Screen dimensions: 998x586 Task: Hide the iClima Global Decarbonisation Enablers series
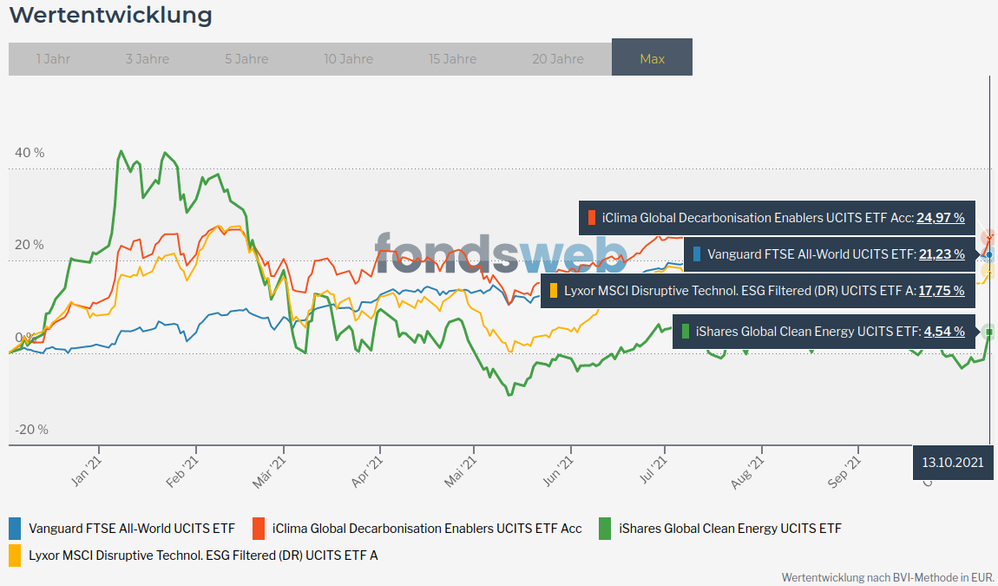pyautogui.click(x=427, y=528)
